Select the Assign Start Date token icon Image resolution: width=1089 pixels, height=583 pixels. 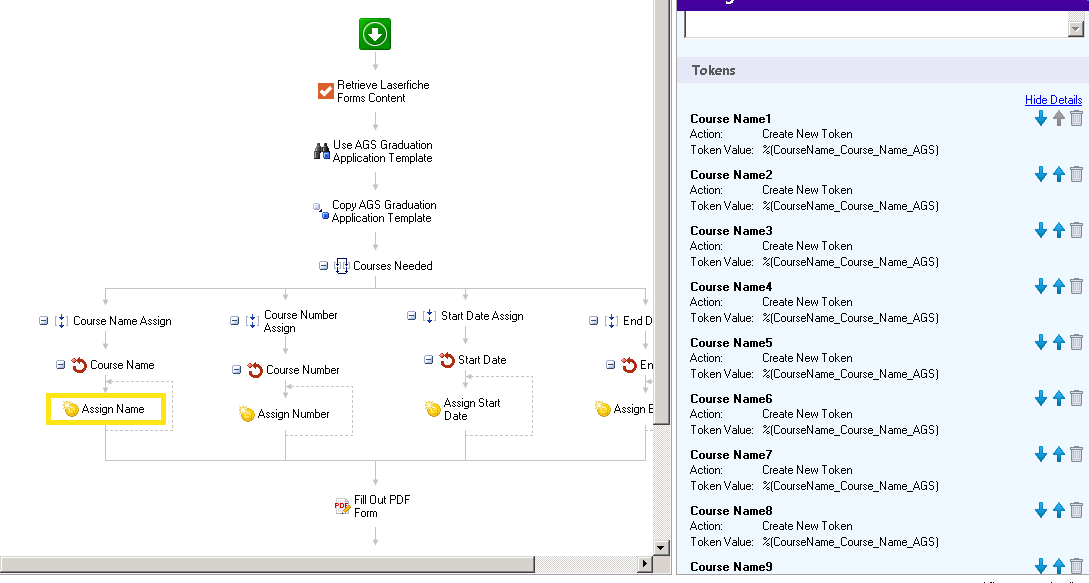433,409
